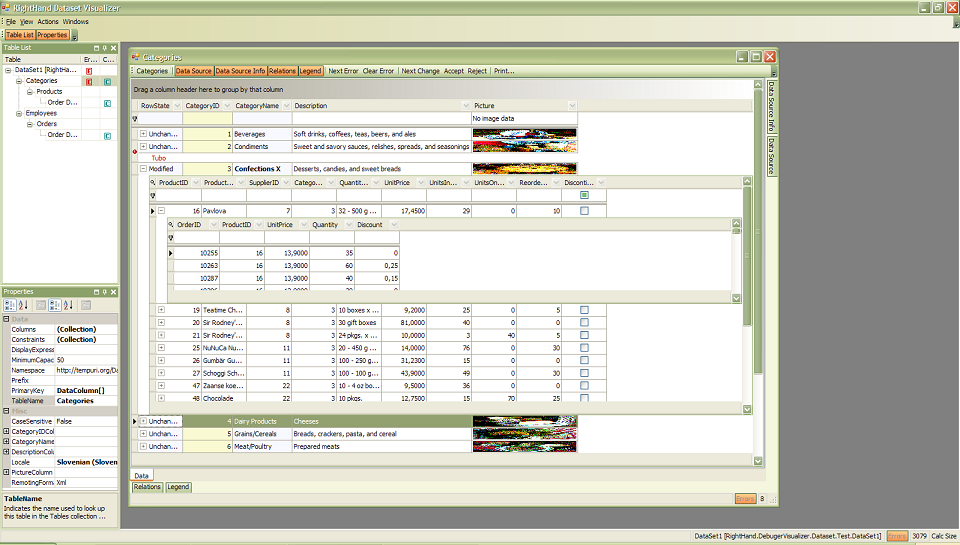Pin the Table List panel
This screenshot has width=960, height=545.
[x=104, y=48]
